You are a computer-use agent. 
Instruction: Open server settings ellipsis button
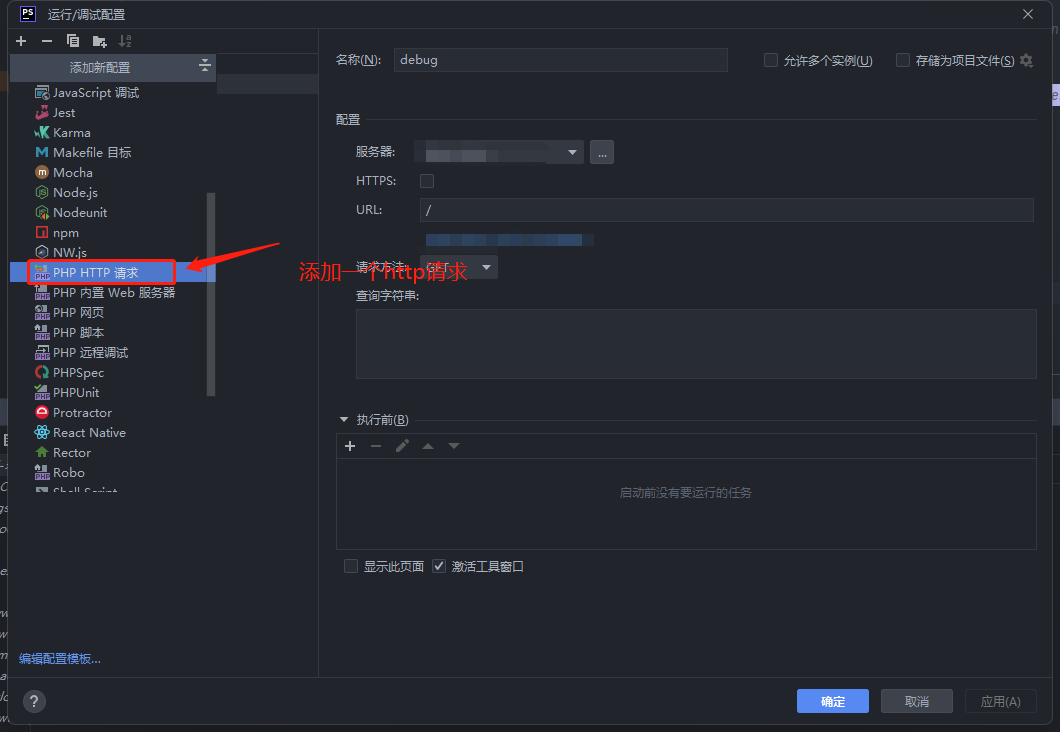click(602, 152)
